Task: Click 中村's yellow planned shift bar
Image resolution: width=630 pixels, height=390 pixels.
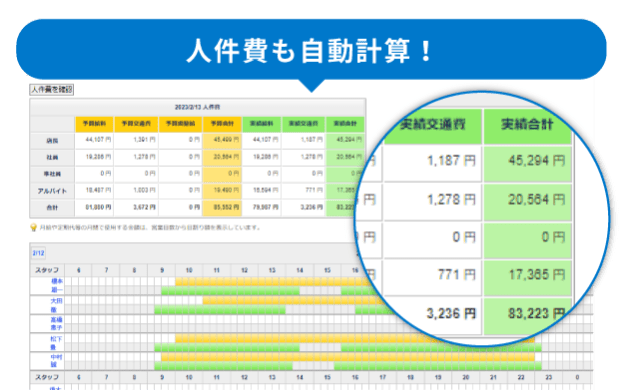Action: (348, 357)
